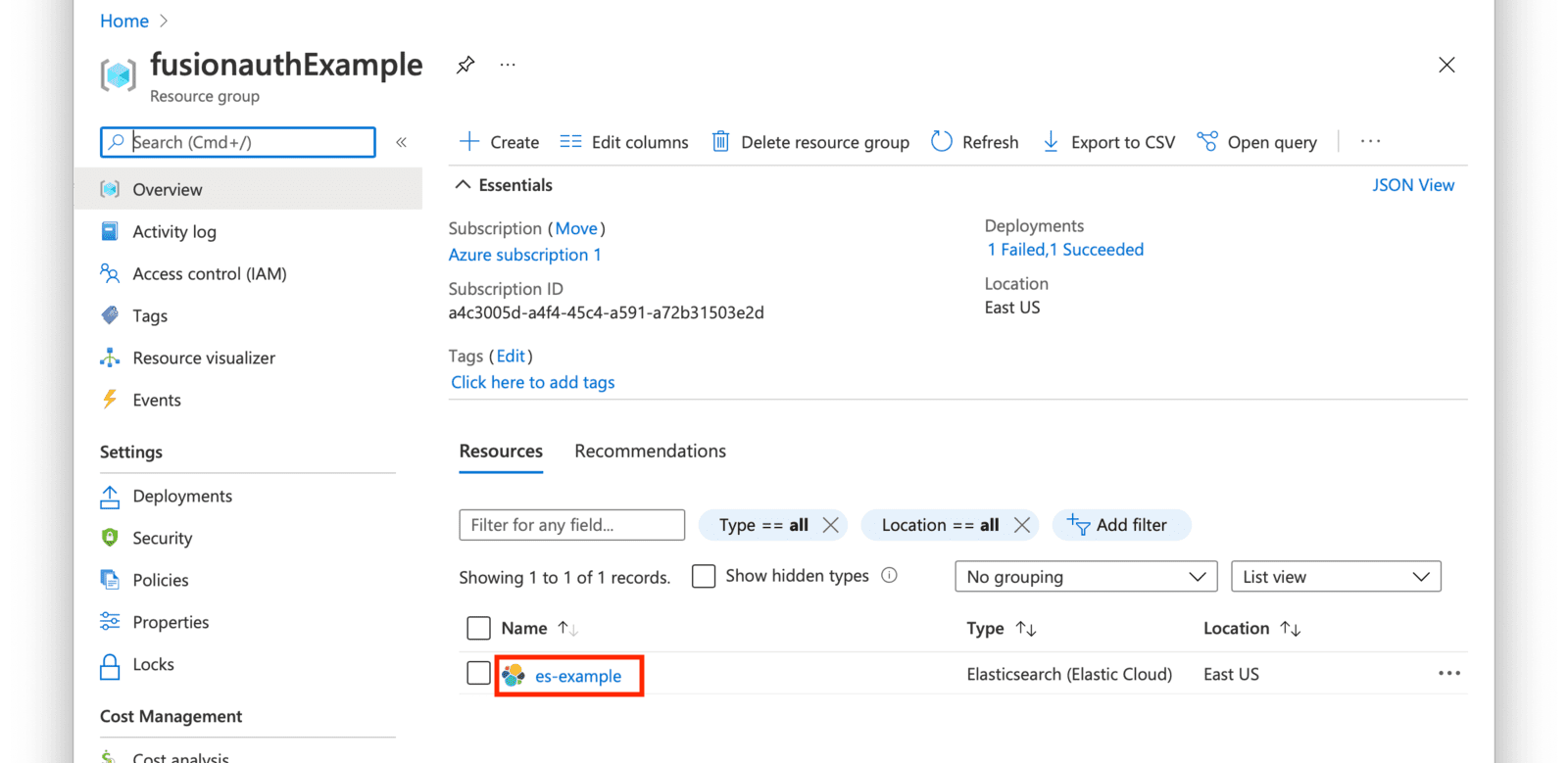Open JSON View
The height and width of the screenshot is (763, 1568).
pos(1413,185)
